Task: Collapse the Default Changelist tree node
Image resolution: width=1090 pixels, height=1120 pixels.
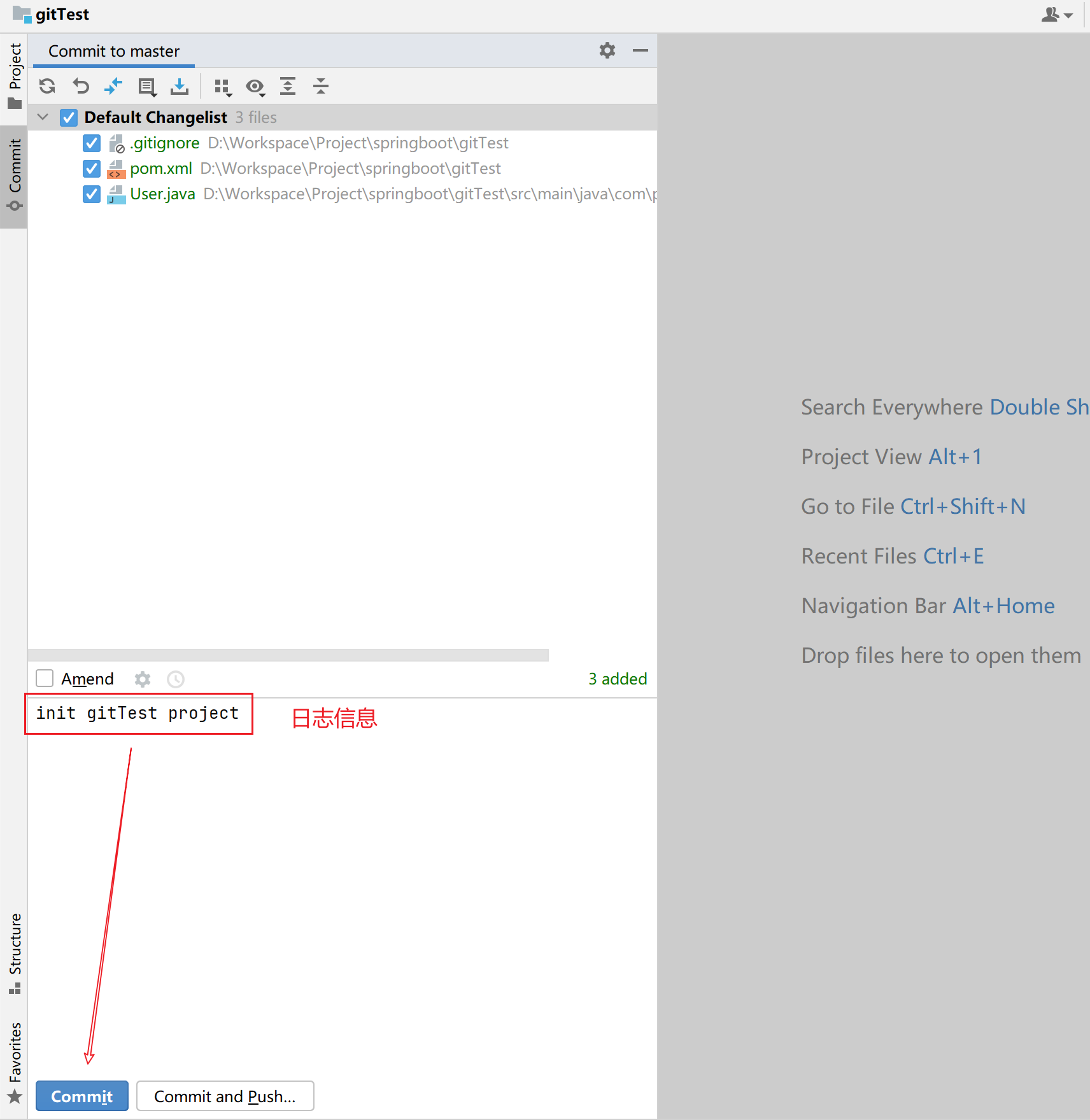Action: click(x=43, y=117)
